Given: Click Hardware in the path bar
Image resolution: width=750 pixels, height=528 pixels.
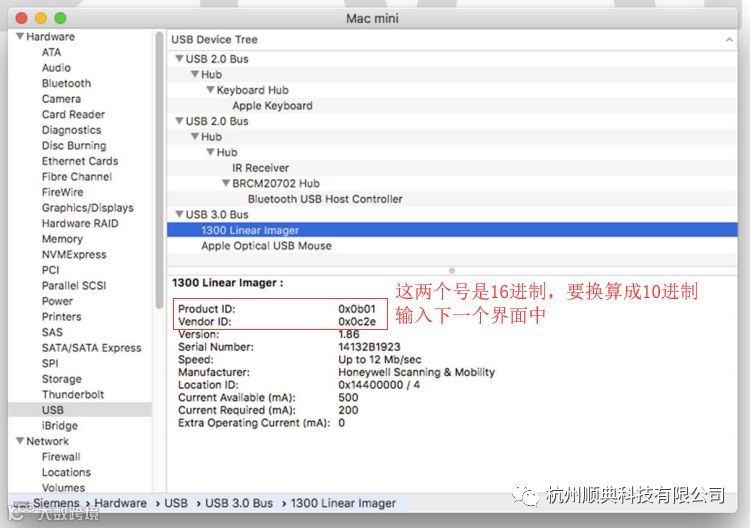Looking at the screenshot, I should pyautogui.click(x=121, y=503).
